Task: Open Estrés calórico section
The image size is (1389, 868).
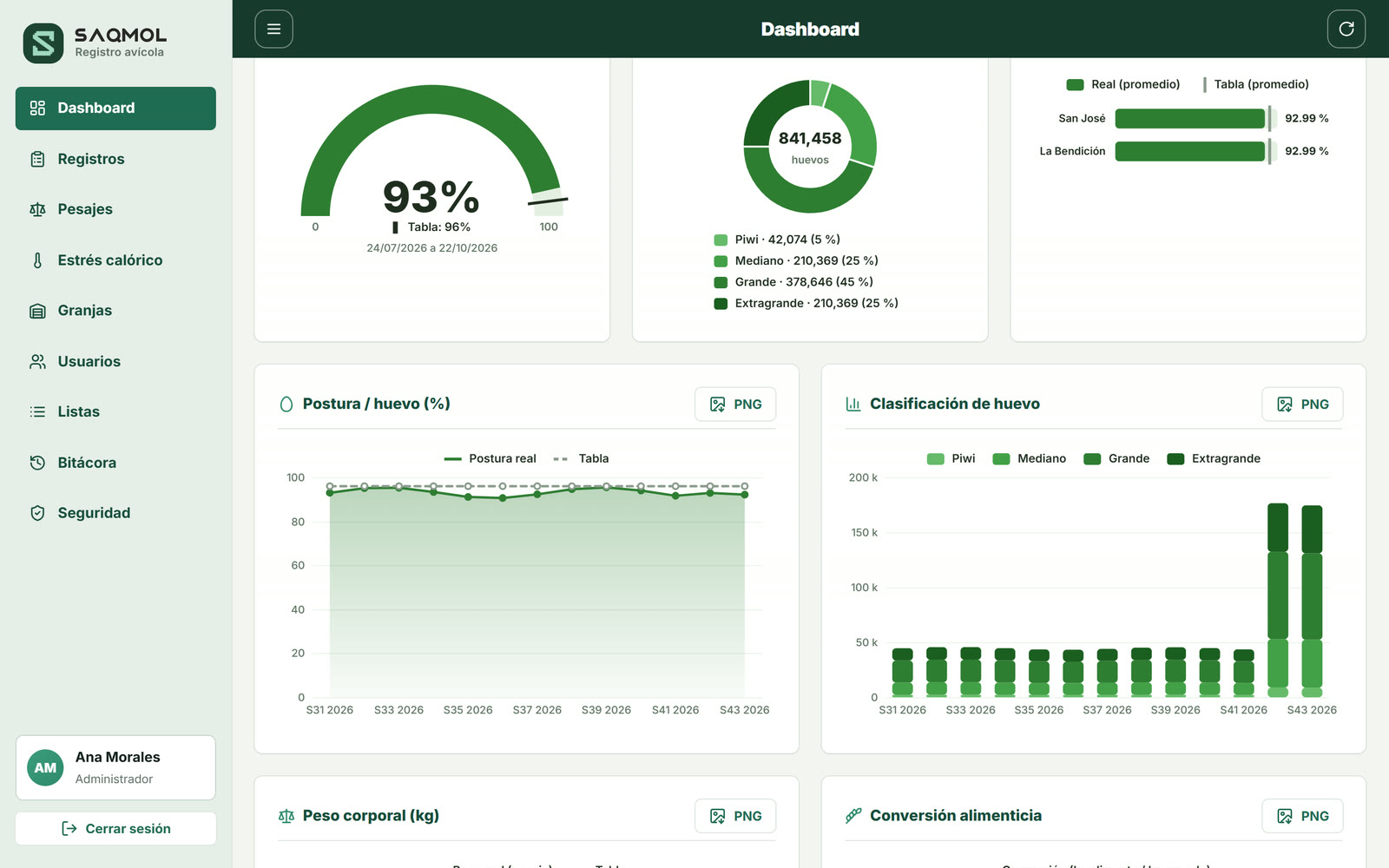Action: pyautogui.click(x=115, y=260)
